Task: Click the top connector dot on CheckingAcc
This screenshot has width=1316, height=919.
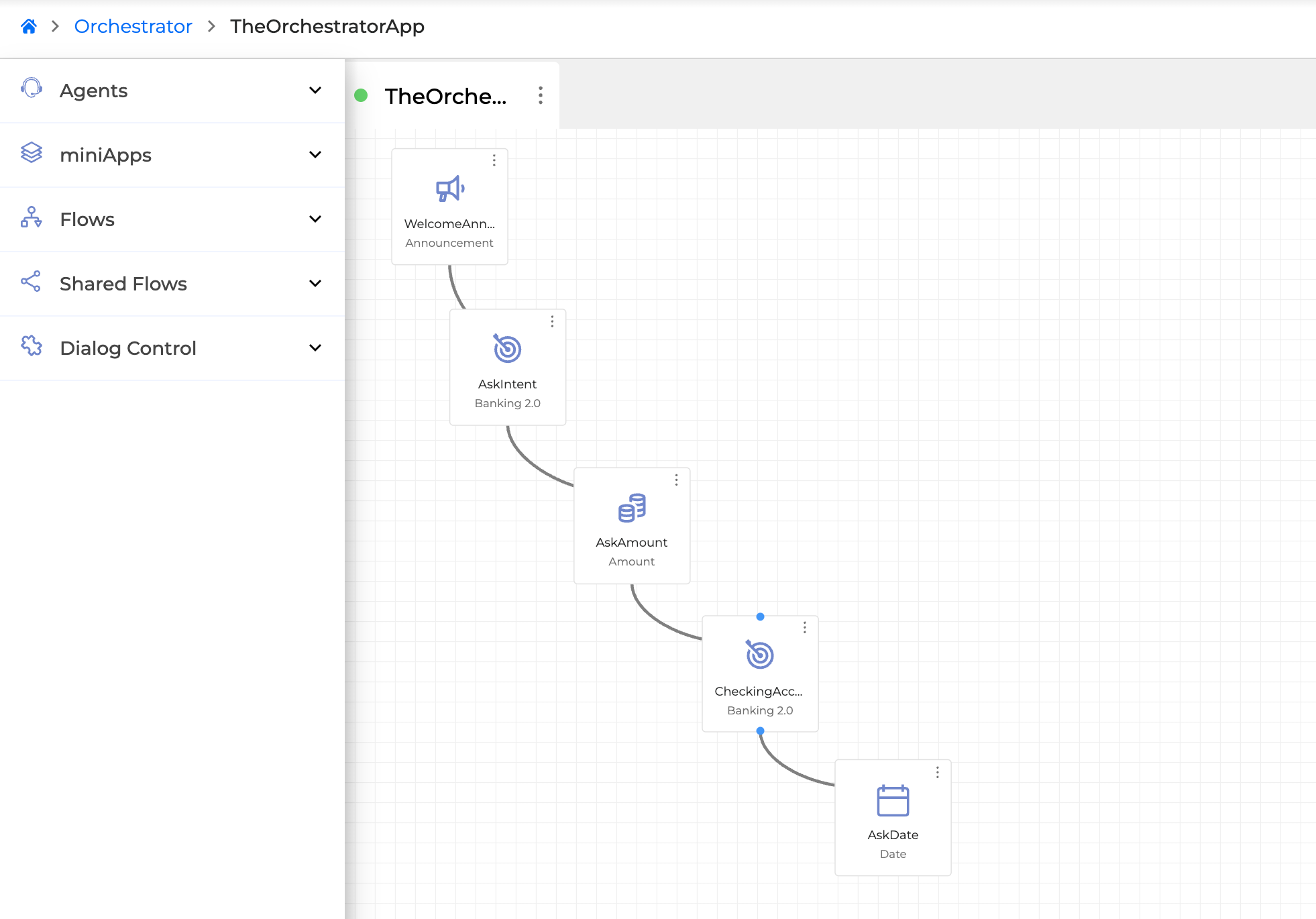Action: (x=760, y=616)
